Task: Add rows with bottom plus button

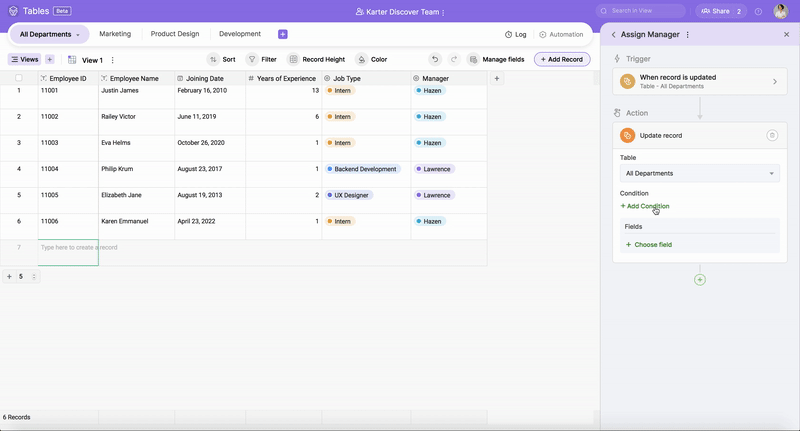Action: [9, 276]
